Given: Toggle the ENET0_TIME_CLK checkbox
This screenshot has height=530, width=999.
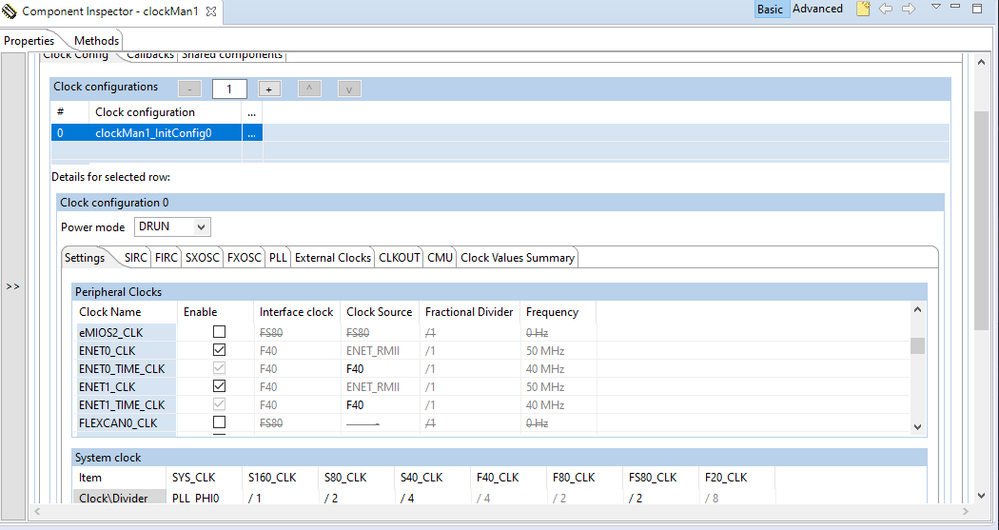Looking at the screenshot, I should (219, 368).
